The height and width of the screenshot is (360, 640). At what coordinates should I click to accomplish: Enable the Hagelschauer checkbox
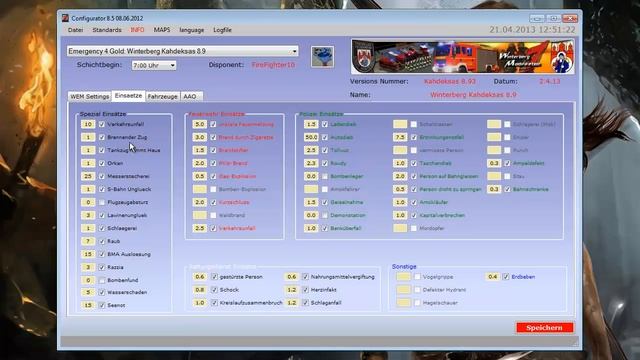pos(417,303)
